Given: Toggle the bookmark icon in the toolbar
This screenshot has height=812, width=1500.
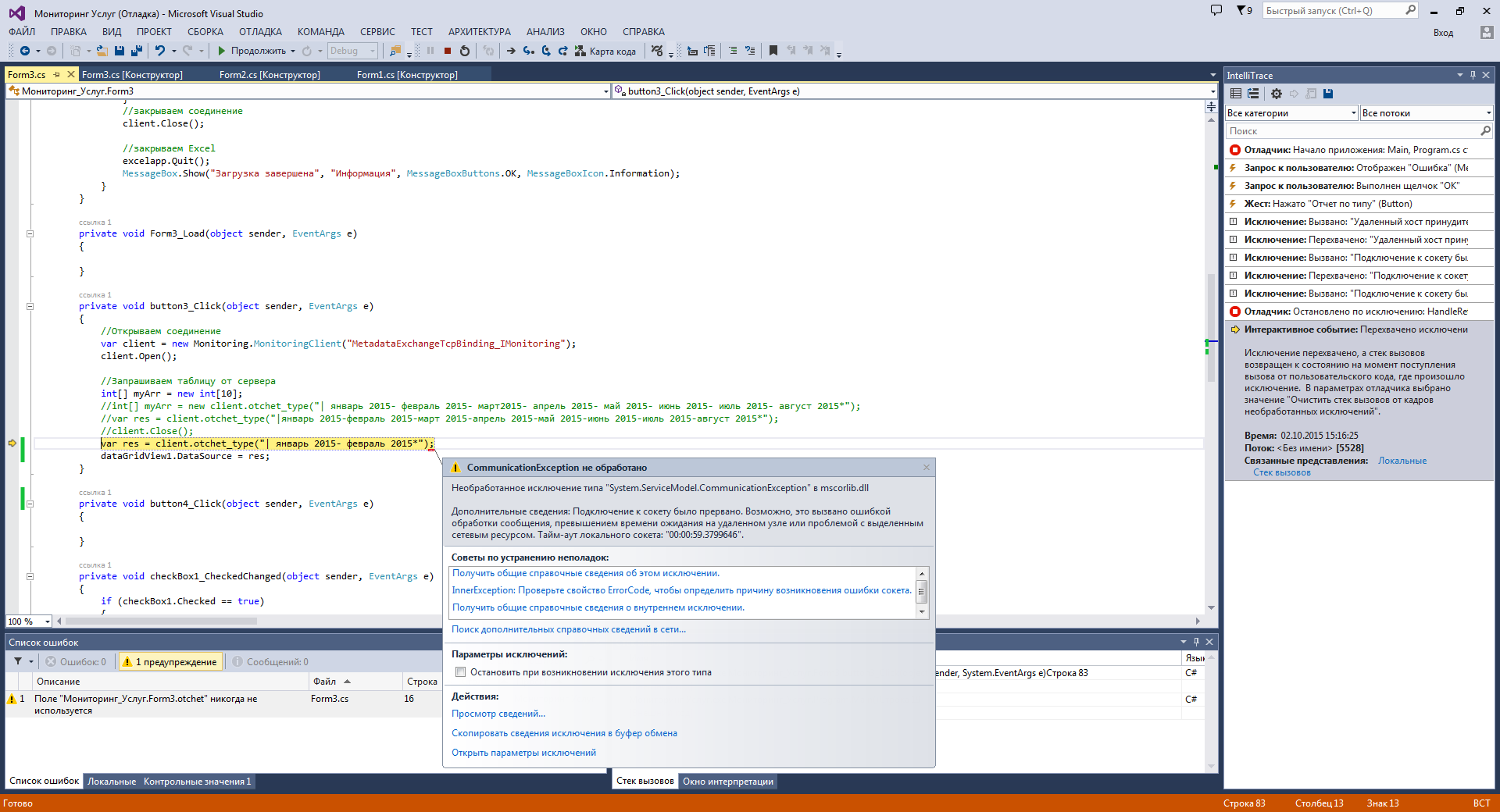Looking at the screenshot, I should coord(773,51).
